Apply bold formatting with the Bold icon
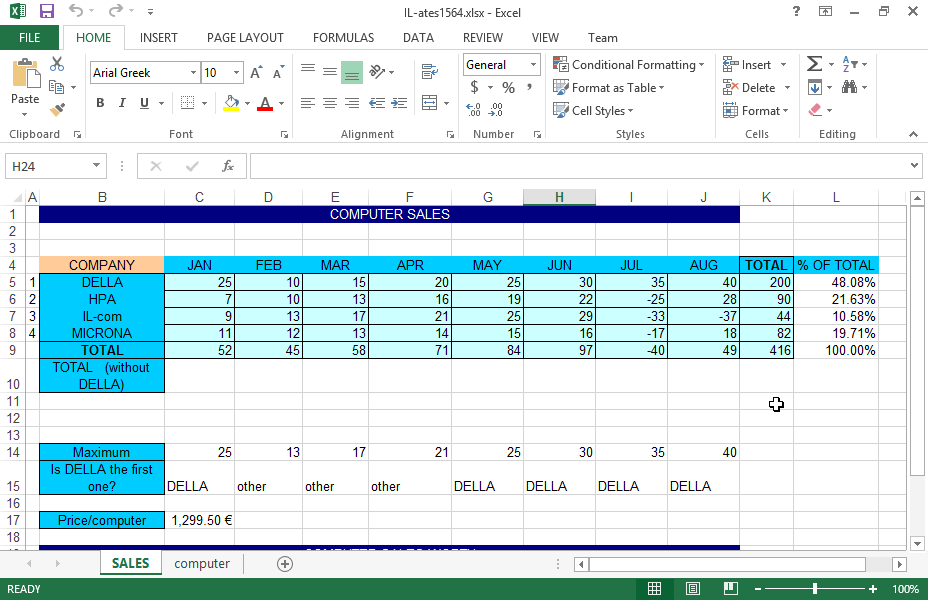Viewport: 928px width, 600px height. pos(99,103)
